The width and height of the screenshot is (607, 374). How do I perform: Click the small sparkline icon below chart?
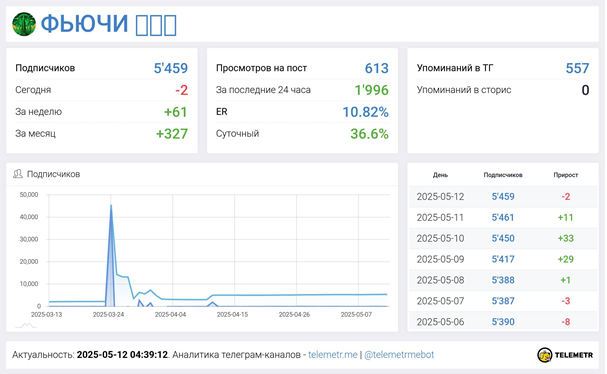pyautogui.click(x=26, y=325)
